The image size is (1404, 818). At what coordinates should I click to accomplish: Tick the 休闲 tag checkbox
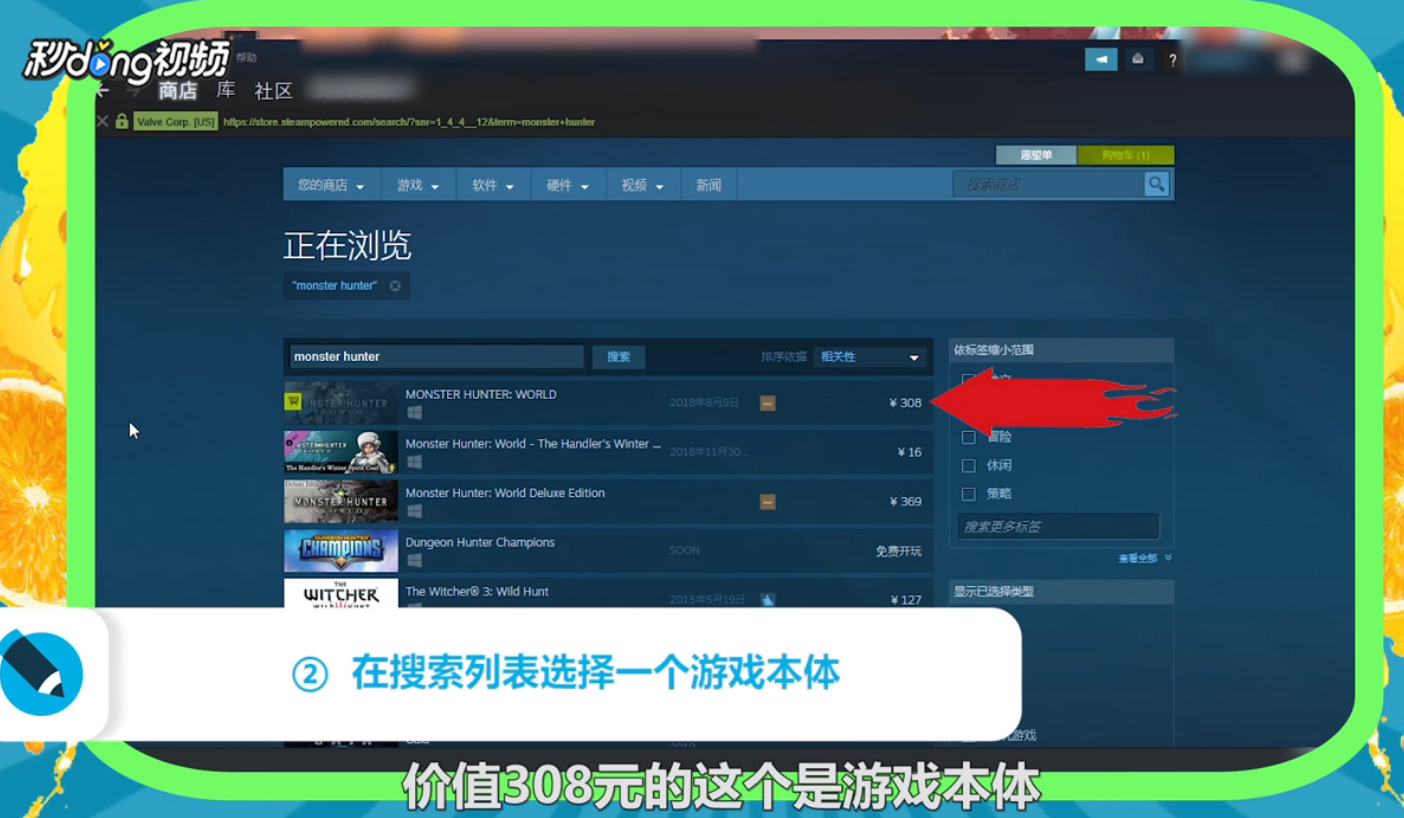click(968, 465)
